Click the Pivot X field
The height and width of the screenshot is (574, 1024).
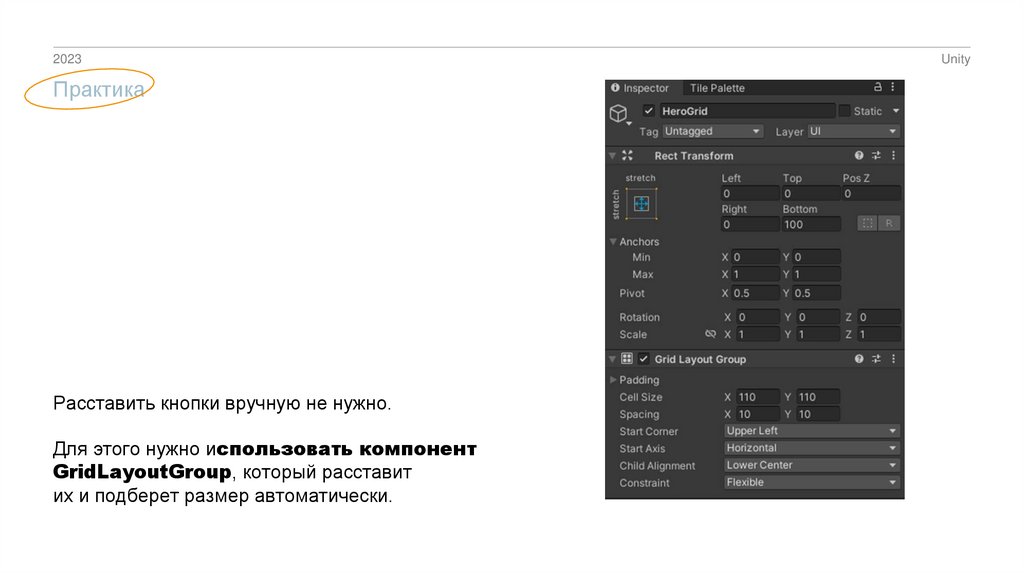(755, 293)
